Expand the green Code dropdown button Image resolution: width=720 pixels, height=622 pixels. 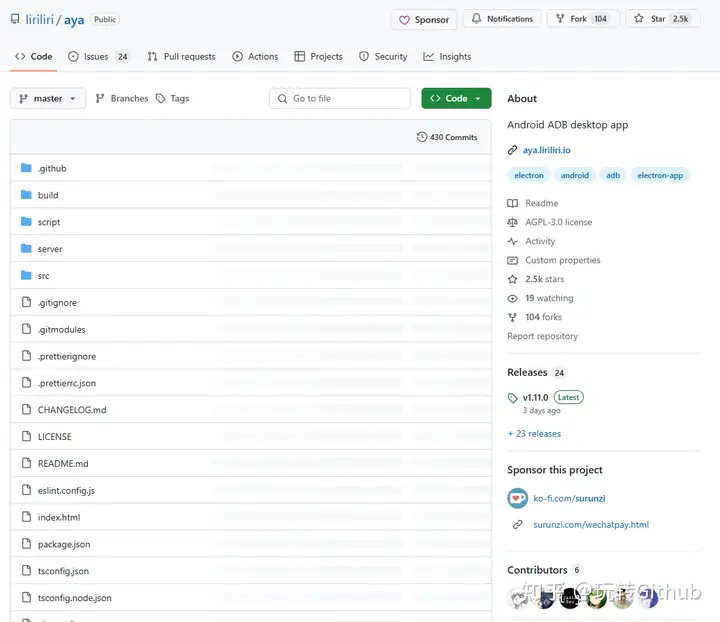pyautogui.click(x=456, y=98)
